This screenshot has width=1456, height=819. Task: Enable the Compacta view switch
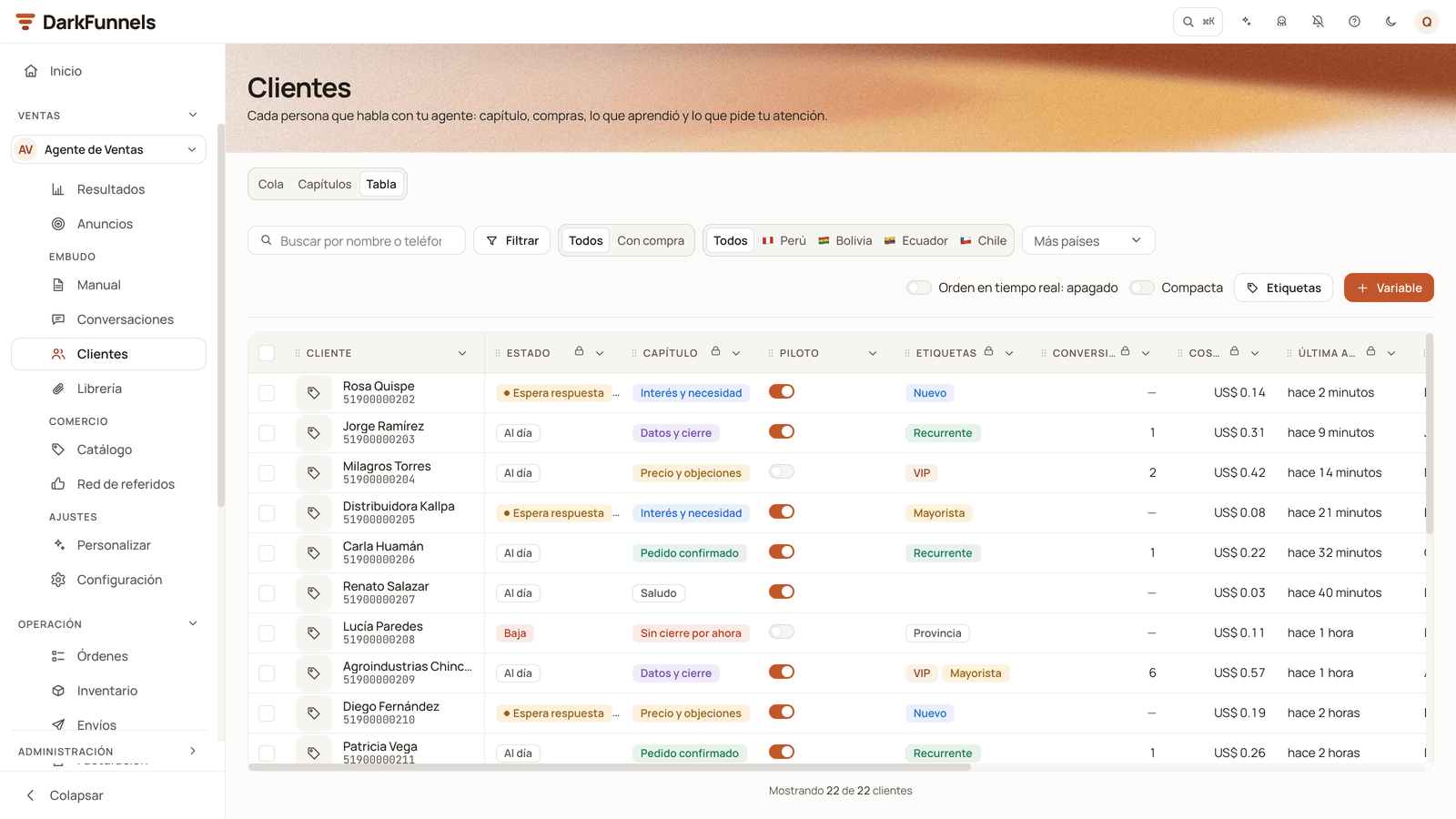(1142, 288)
